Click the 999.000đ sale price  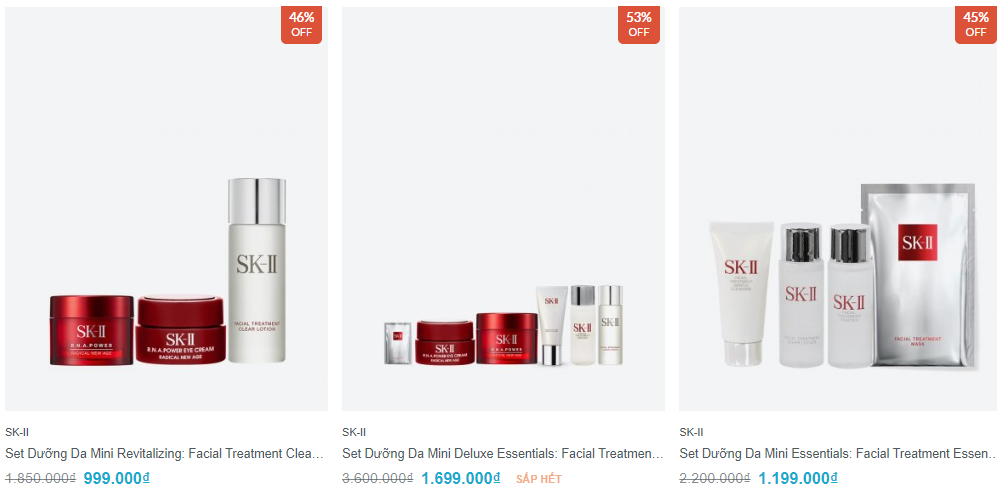[x=116, y=478]
